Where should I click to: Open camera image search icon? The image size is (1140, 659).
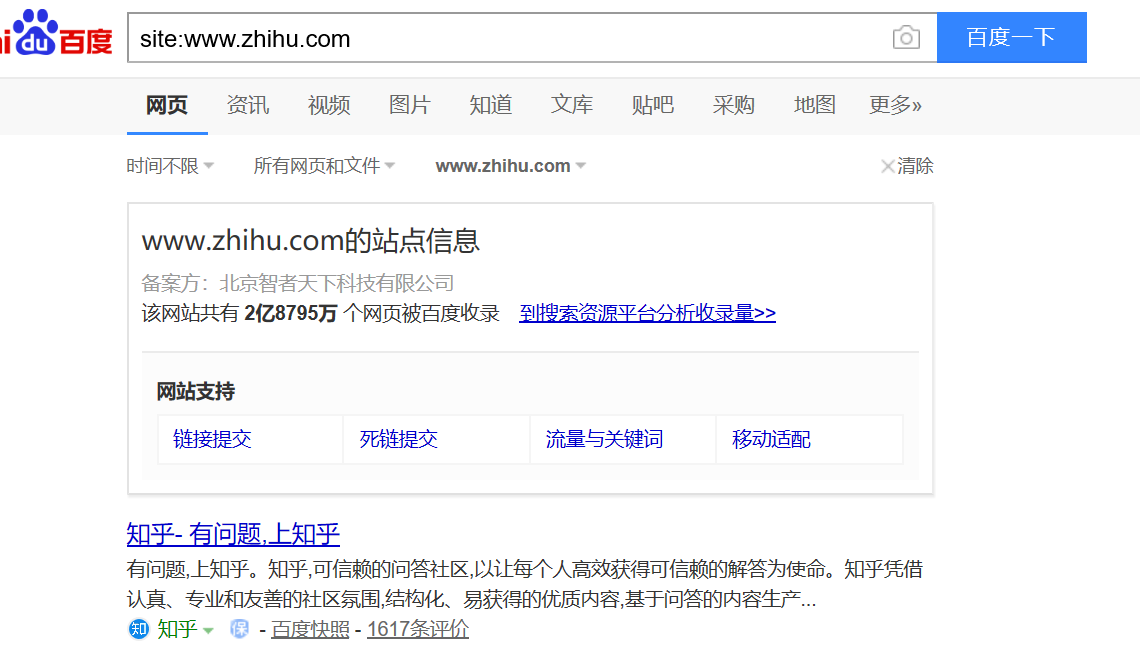click(906, 38)
